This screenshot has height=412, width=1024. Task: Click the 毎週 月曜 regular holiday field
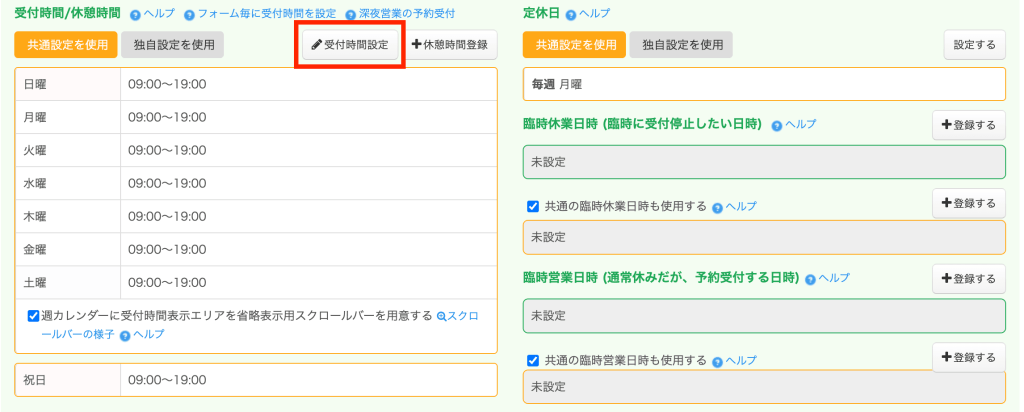[763, 85]
